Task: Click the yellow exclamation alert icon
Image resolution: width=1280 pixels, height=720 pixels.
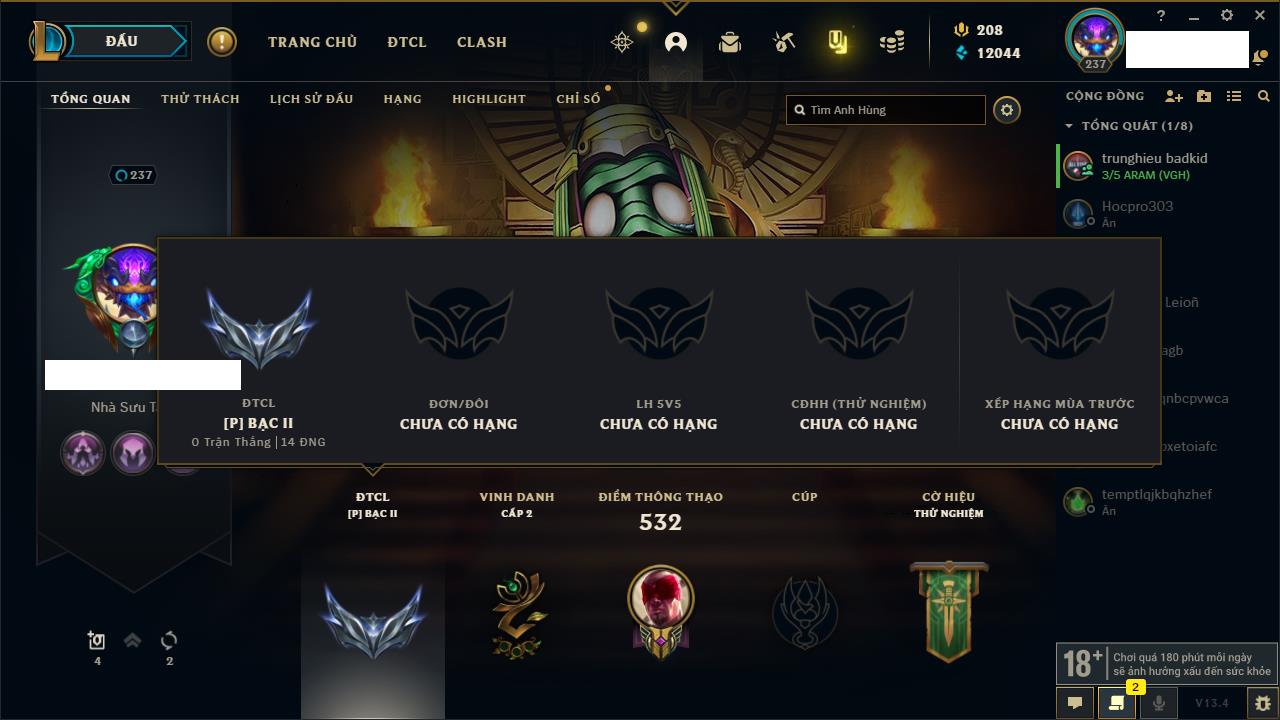Action: [x=222, y=42]
